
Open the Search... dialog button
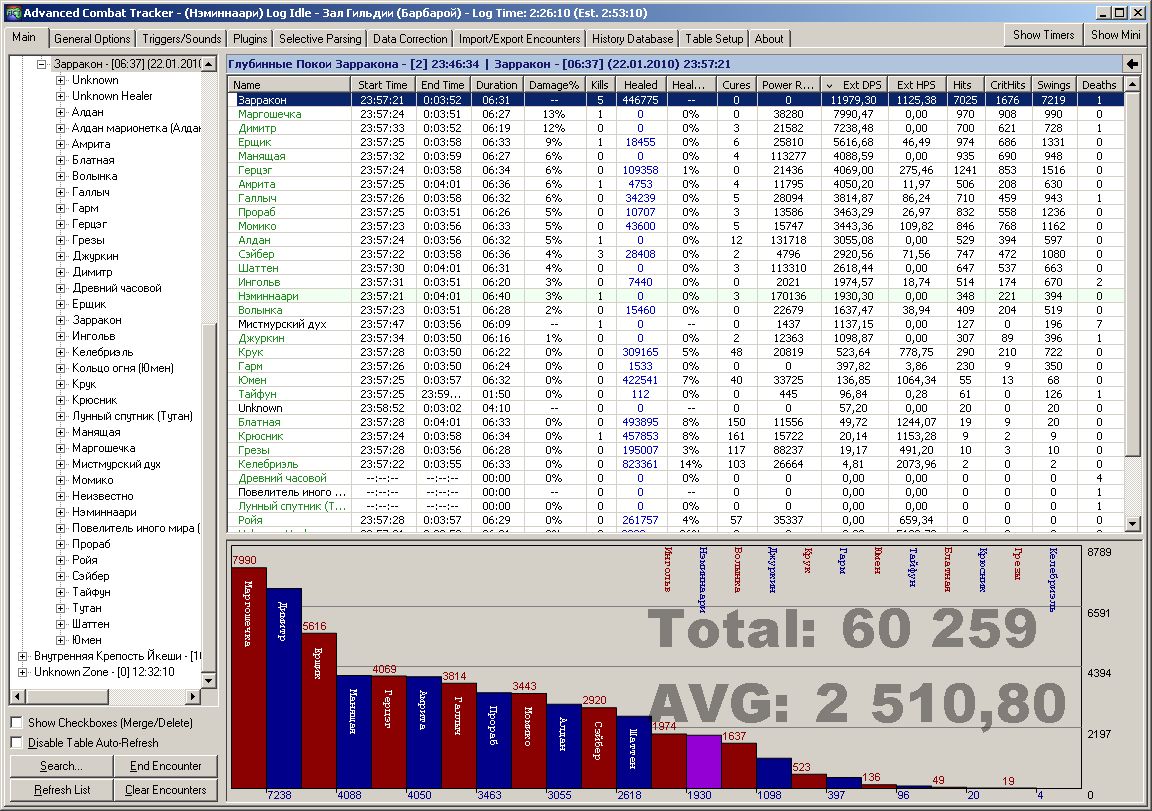62,766
